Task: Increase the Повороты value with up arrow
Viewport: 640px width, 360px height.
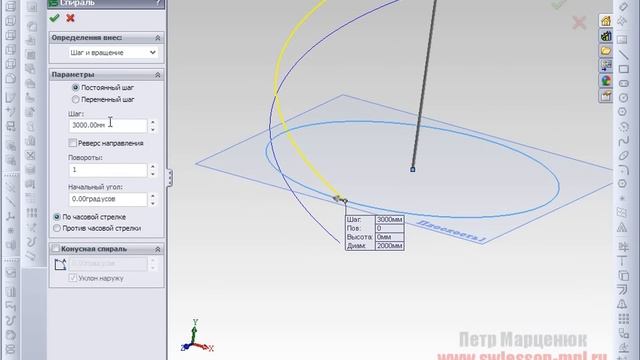Action: tap(153, 167)
